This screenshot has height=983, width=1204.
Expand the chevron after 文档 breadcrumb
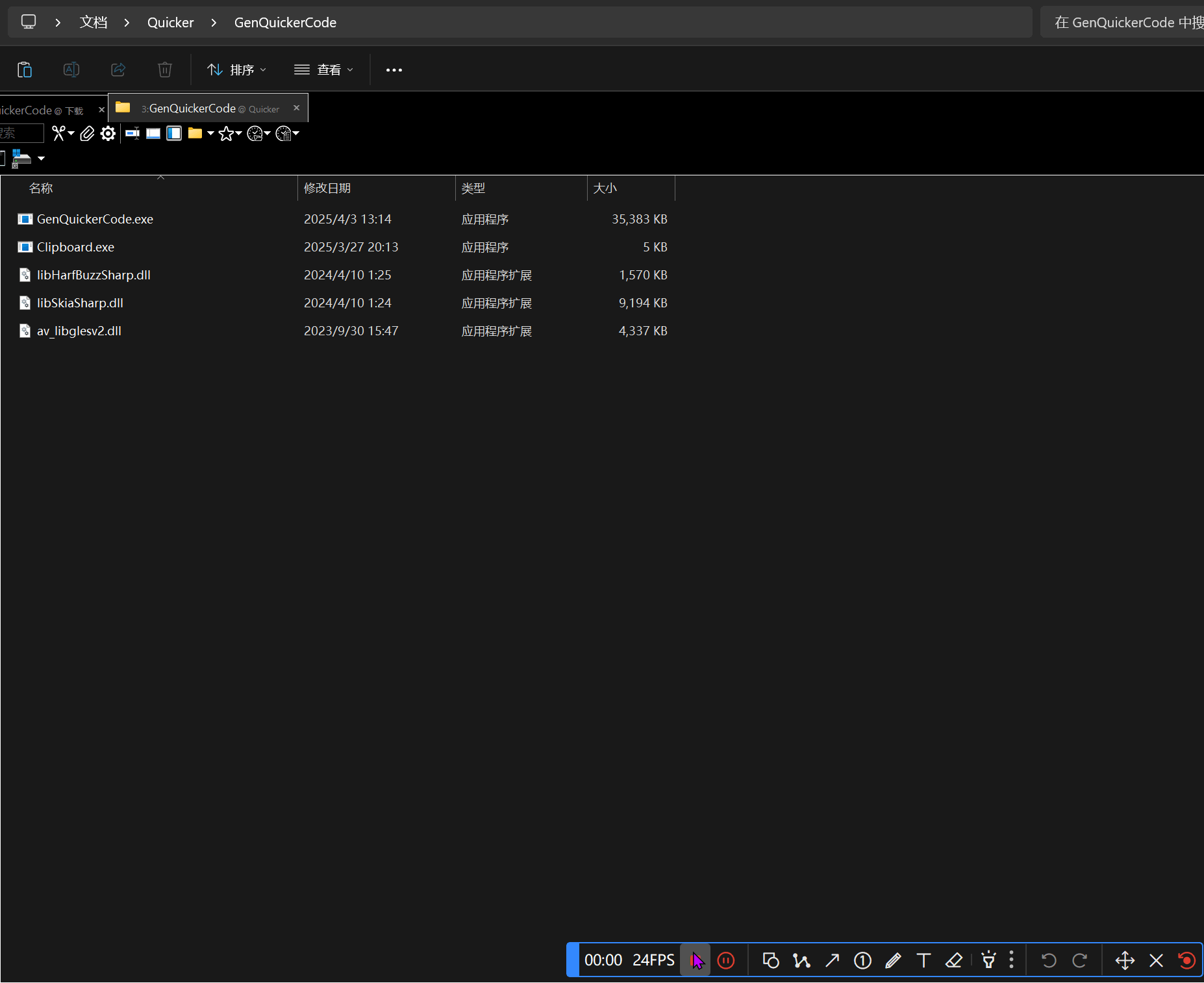(x=127, y=23)
